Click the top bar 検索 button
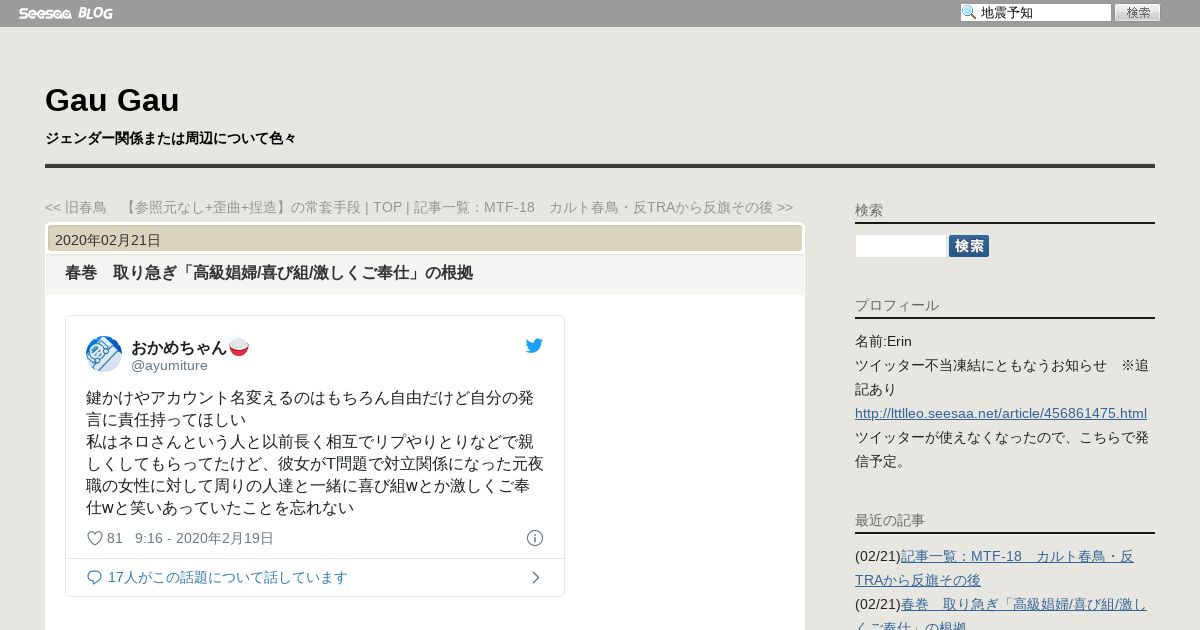Image resolution: width=1200 pixels, height=630 pixels. (x=1137, y=12)
